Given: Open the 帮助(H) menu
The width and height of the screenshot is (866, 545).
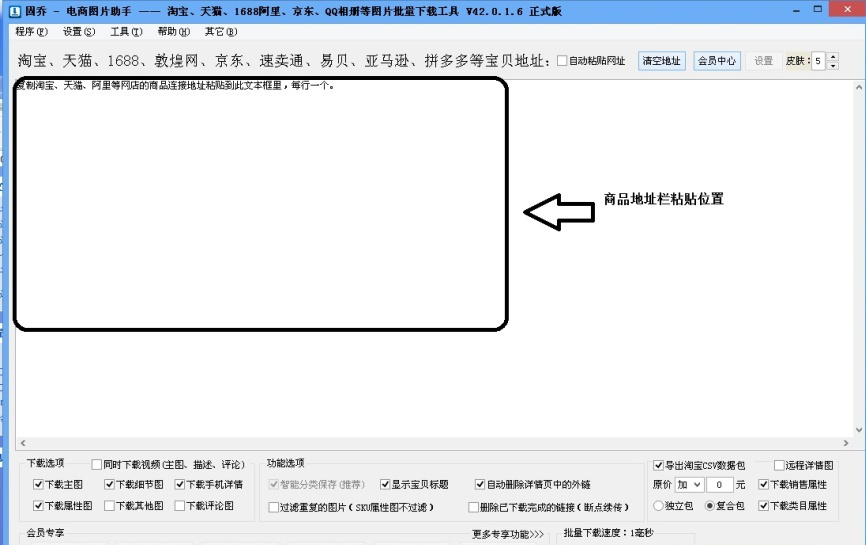Looking at the screenshot, I should [173, 31].
